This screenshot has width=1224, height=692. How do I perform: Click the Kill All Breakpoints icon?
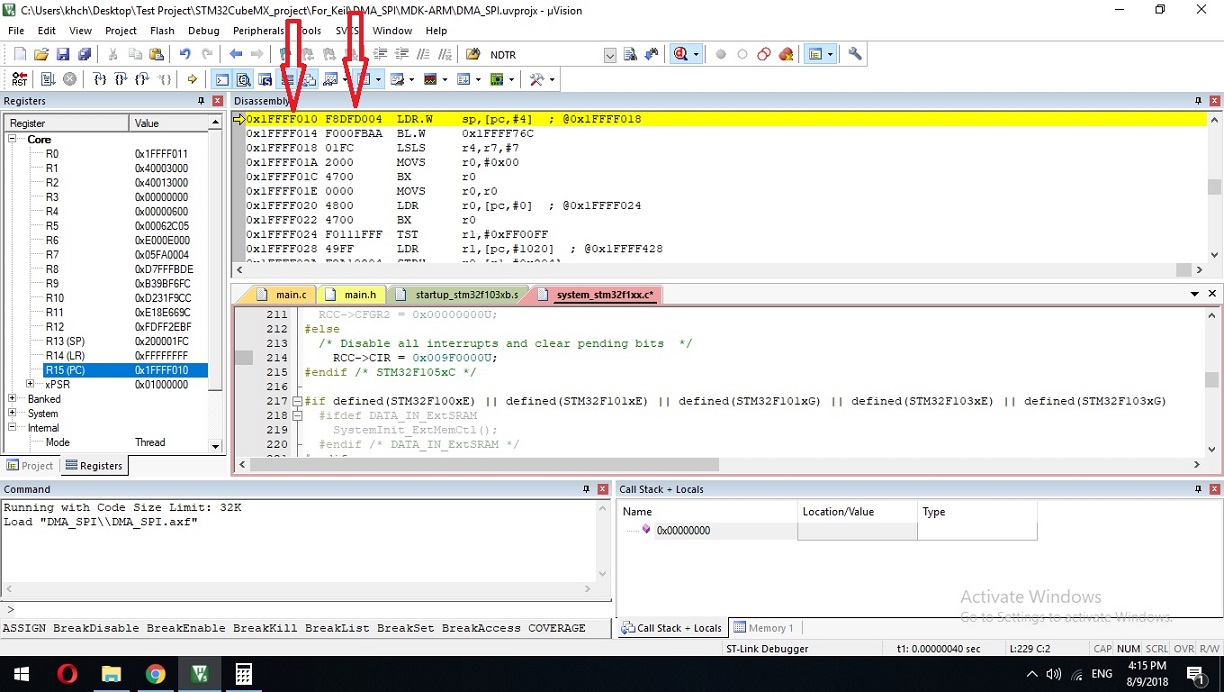pyautogui.click(x=787, y=54)
